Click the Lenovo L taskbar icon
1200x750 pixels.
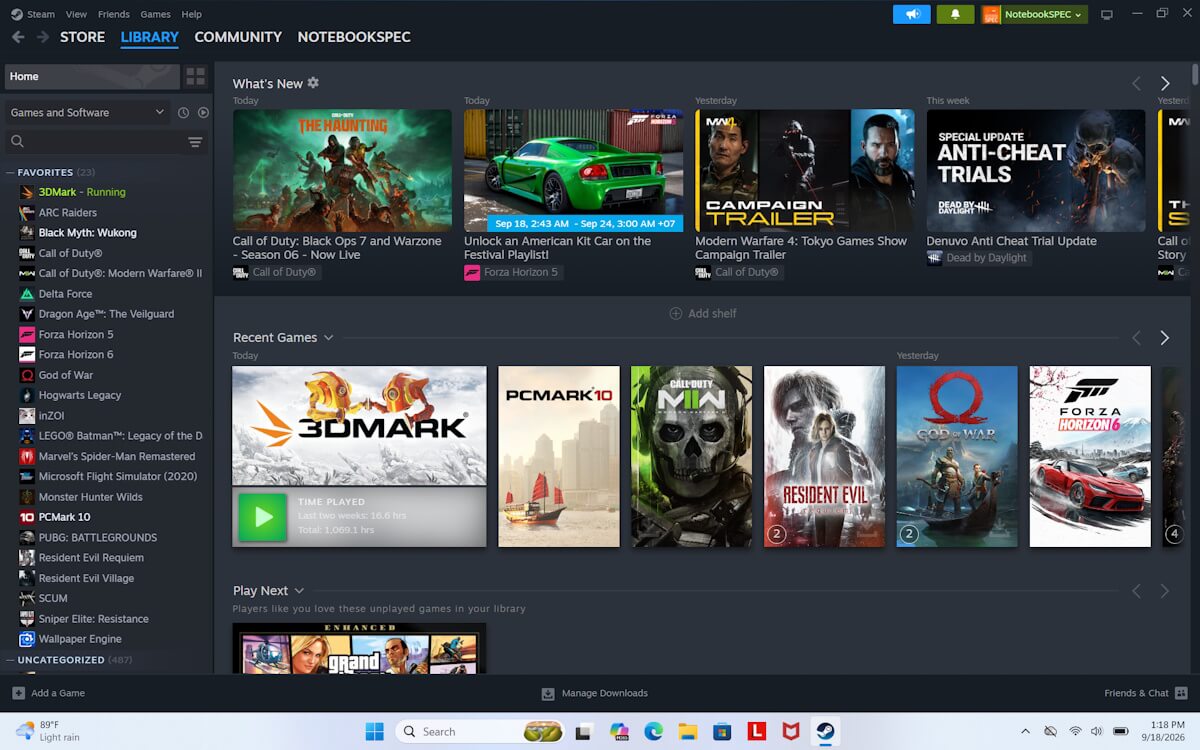757,732
